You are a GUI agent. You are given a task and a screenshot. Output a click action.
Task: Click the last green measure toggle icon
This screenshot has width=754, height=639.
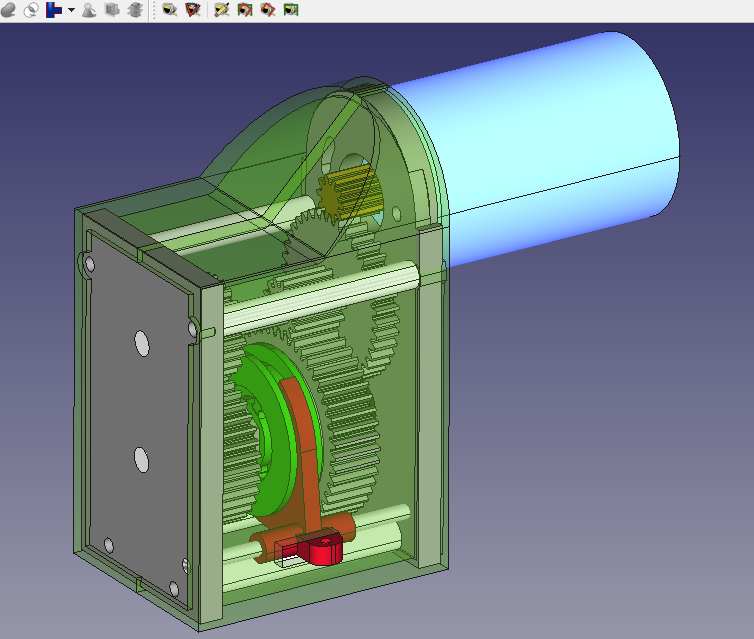291,10
